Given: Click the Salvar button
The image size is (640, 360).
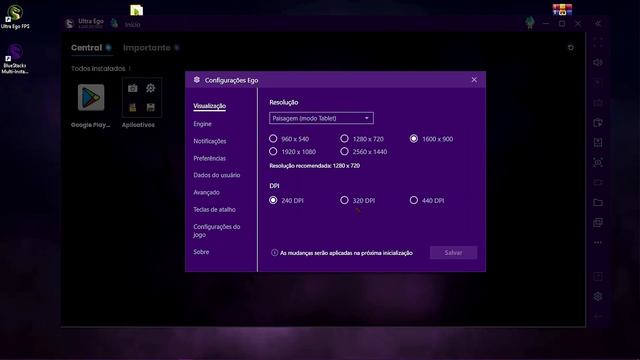Looking at the screenshot, I should coord(453,253).
